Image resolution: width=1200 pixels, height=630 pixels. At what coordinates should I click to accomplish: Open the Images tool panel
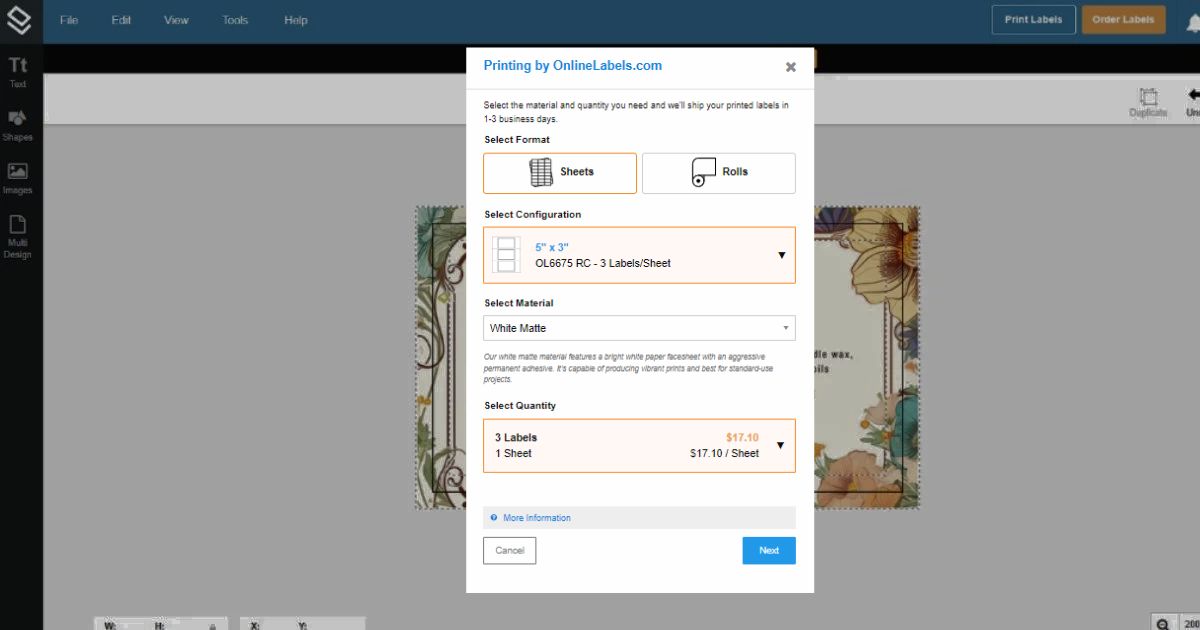tap(18, 178)
